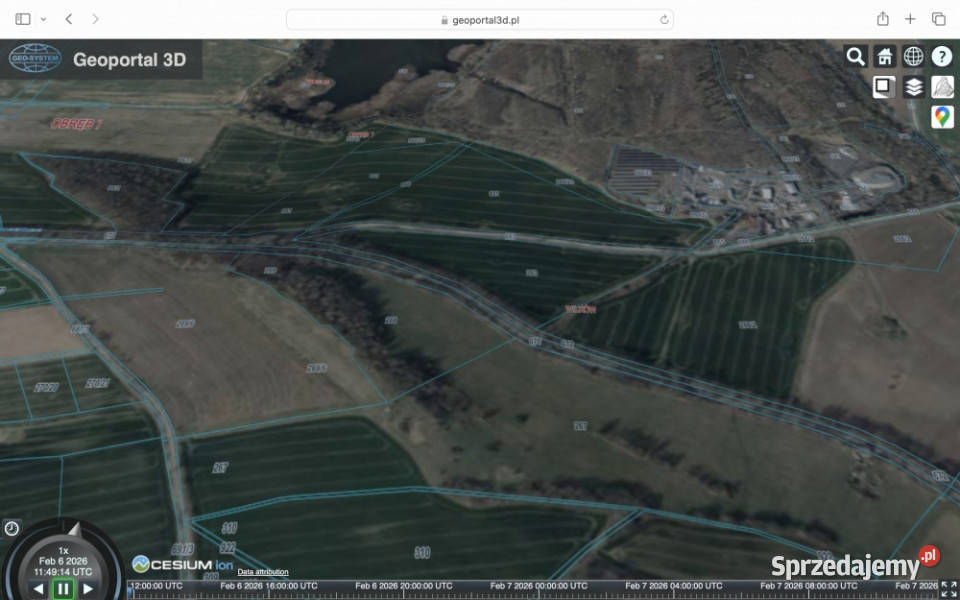Click the Google Maps pin icon
This screenshot has height=600, width=960.
[942, 117]
